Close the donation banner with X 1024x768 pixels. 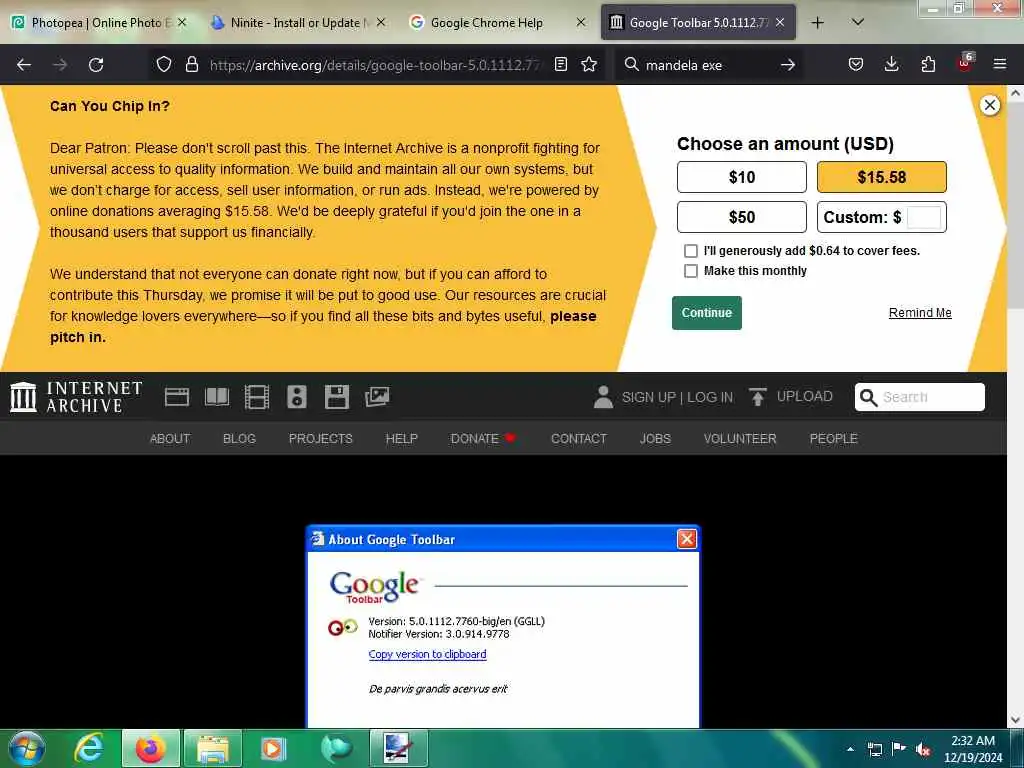tap(990, 105)
